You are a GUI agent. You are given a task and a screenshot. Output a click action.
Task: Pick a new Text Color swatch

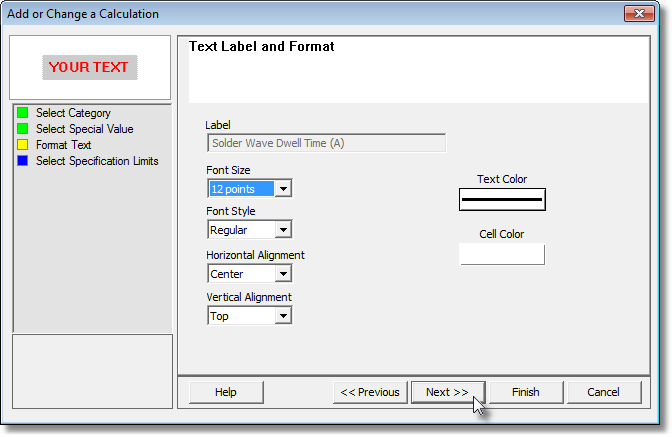pos(502,199)
